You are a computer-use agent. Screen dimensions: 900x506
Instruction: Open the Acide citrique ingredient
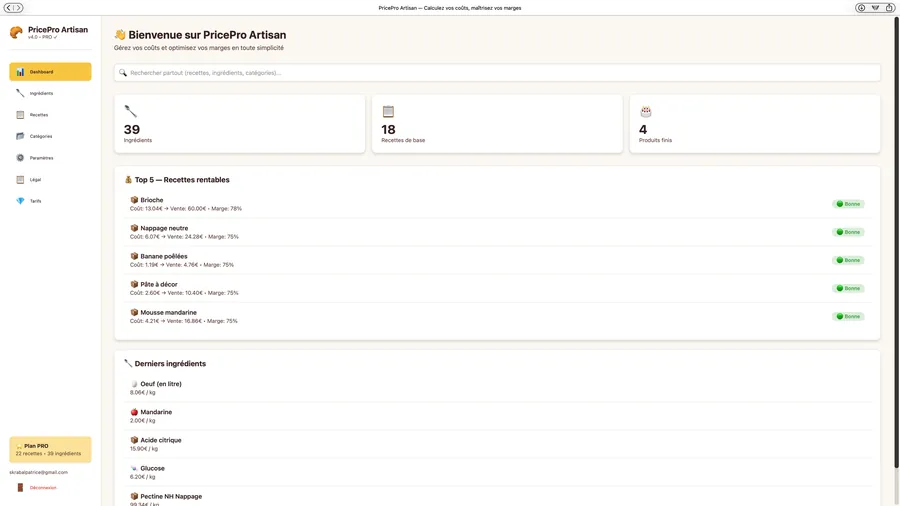497,444
